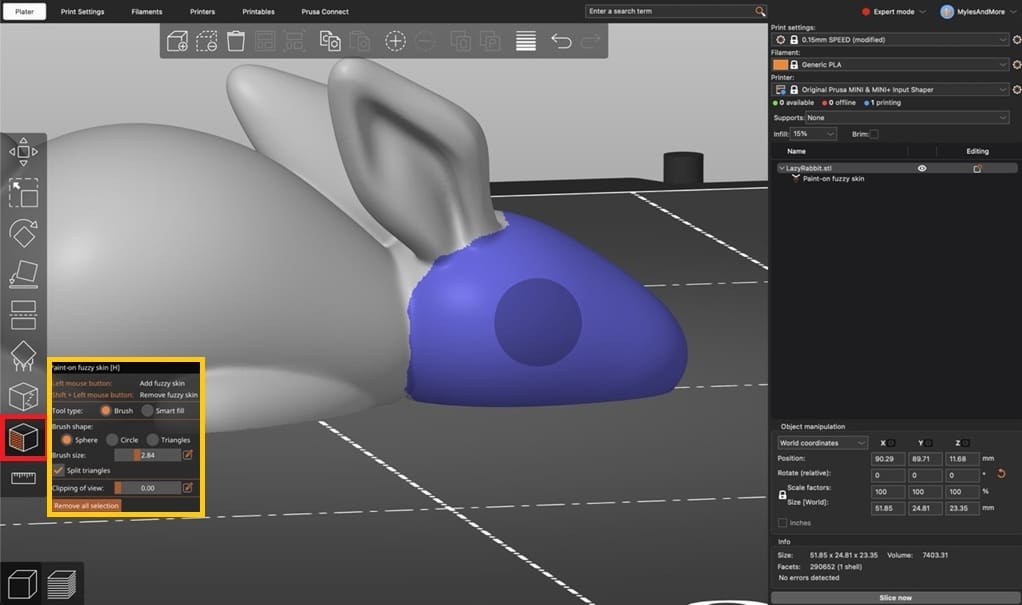Select the Paint-on supports tool
The image size is (1022, 605).
tap(23, 356)
